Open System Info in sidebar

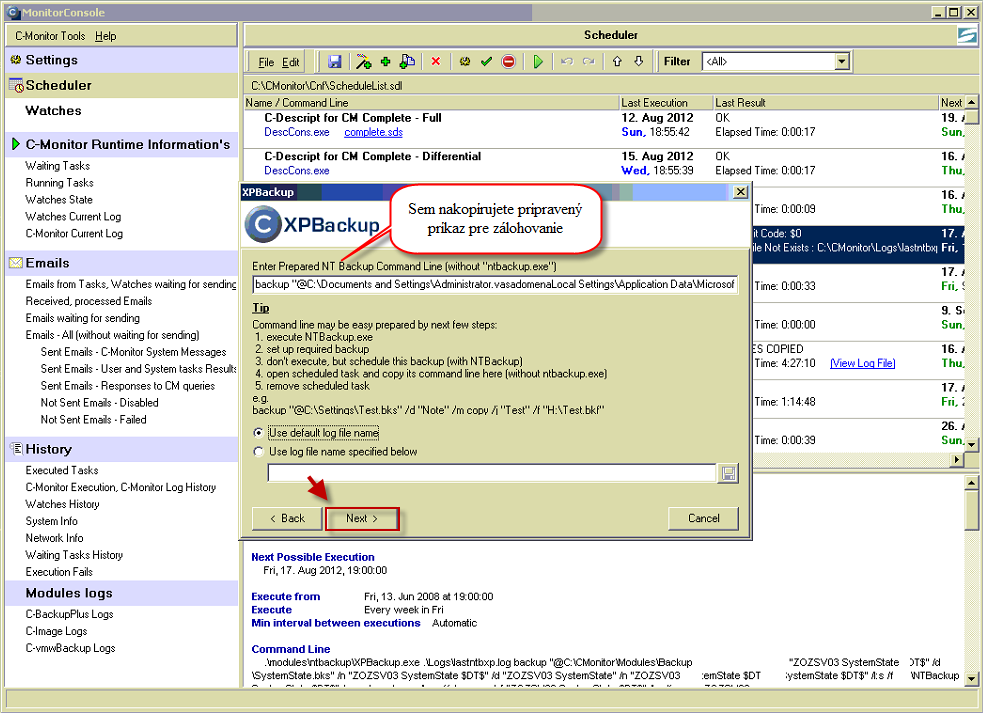(51, 521)
